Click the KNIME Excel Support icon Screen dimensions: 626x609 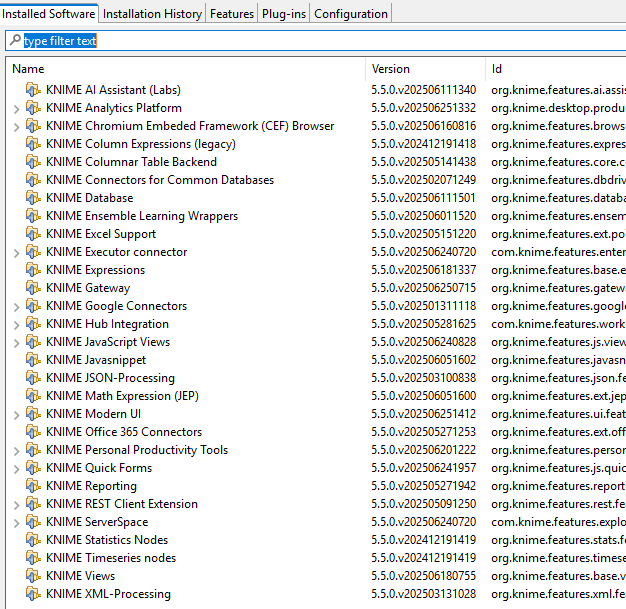[x=33, y=233]
